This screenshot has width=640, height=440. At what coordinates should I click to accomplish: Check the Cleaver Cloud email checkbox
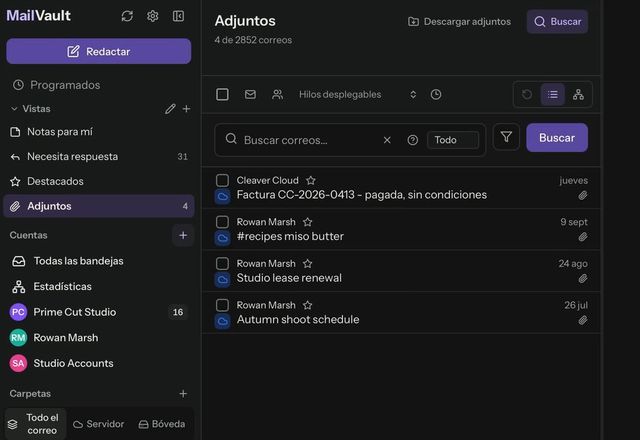222,180
